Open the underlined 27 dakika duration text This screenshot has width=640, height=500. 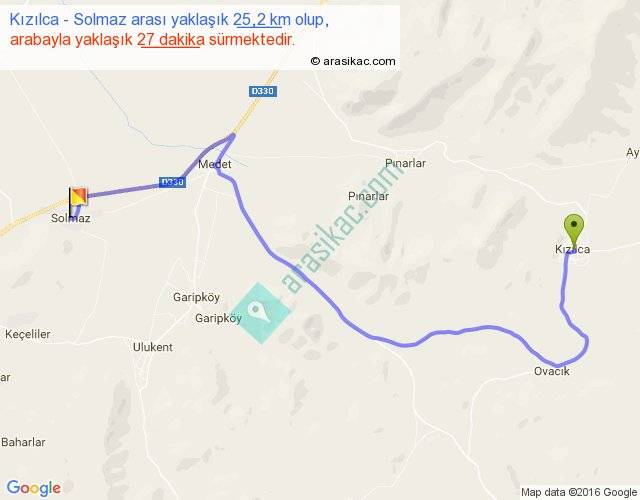[x=171, y=40]
